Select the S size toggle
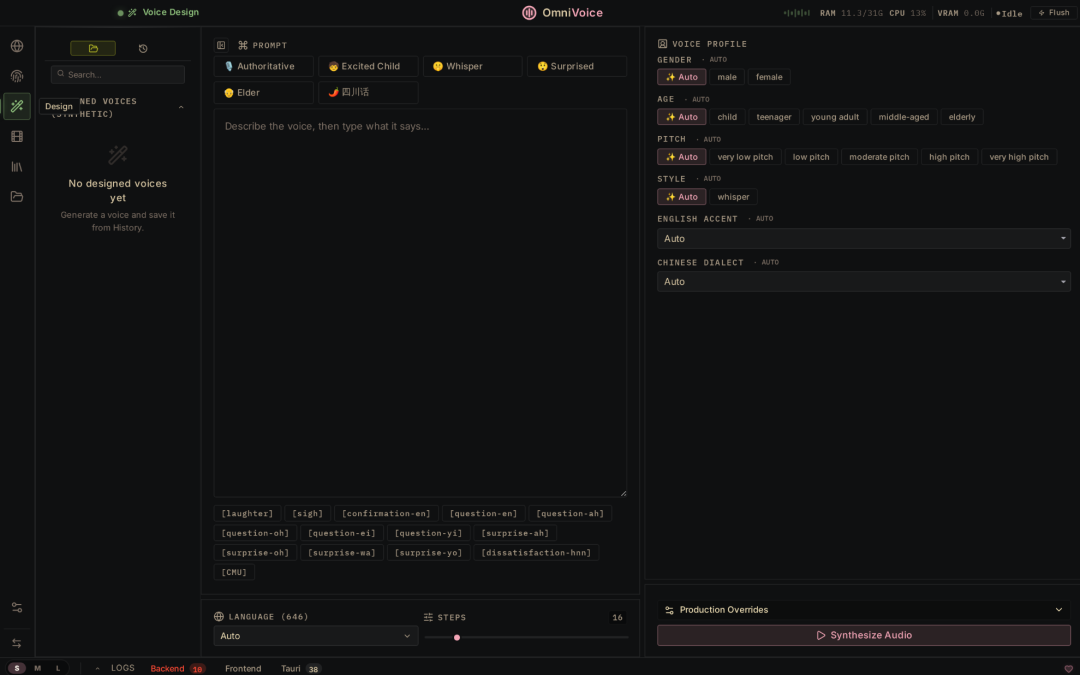Screen dimensions: 1080x675 point(17,668)
